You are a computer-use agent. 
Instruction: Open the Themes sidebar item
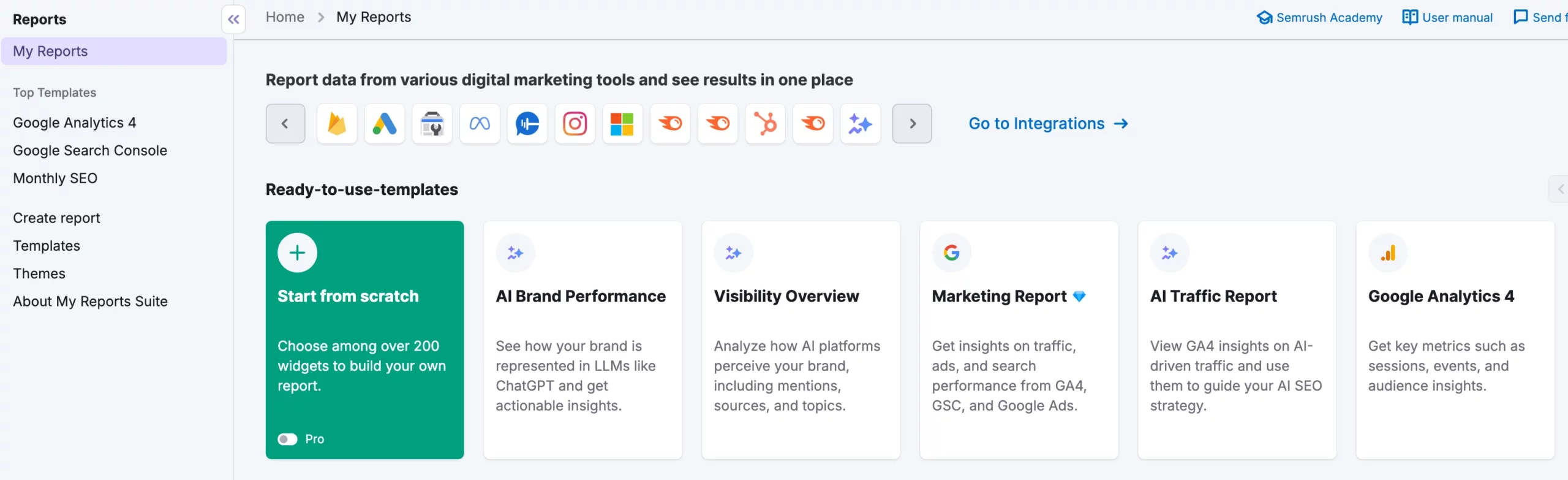click(x=39, y=273)
